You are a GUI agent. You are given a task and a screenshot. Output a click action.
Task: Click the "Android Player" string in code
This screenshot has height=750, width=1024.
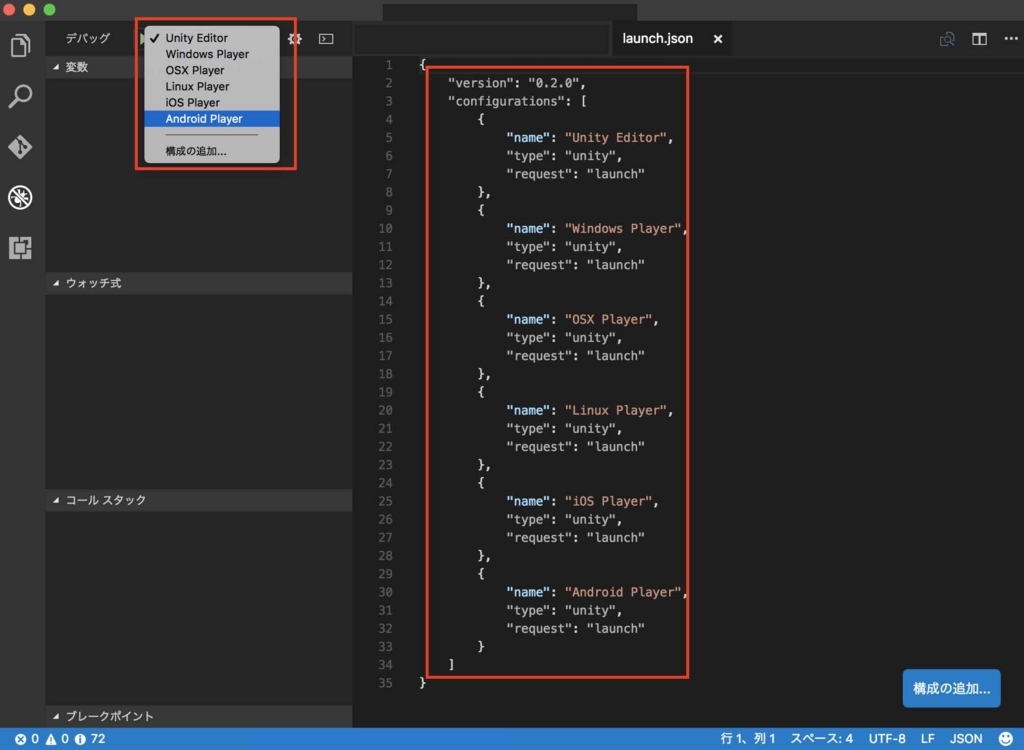pos(622,592)
